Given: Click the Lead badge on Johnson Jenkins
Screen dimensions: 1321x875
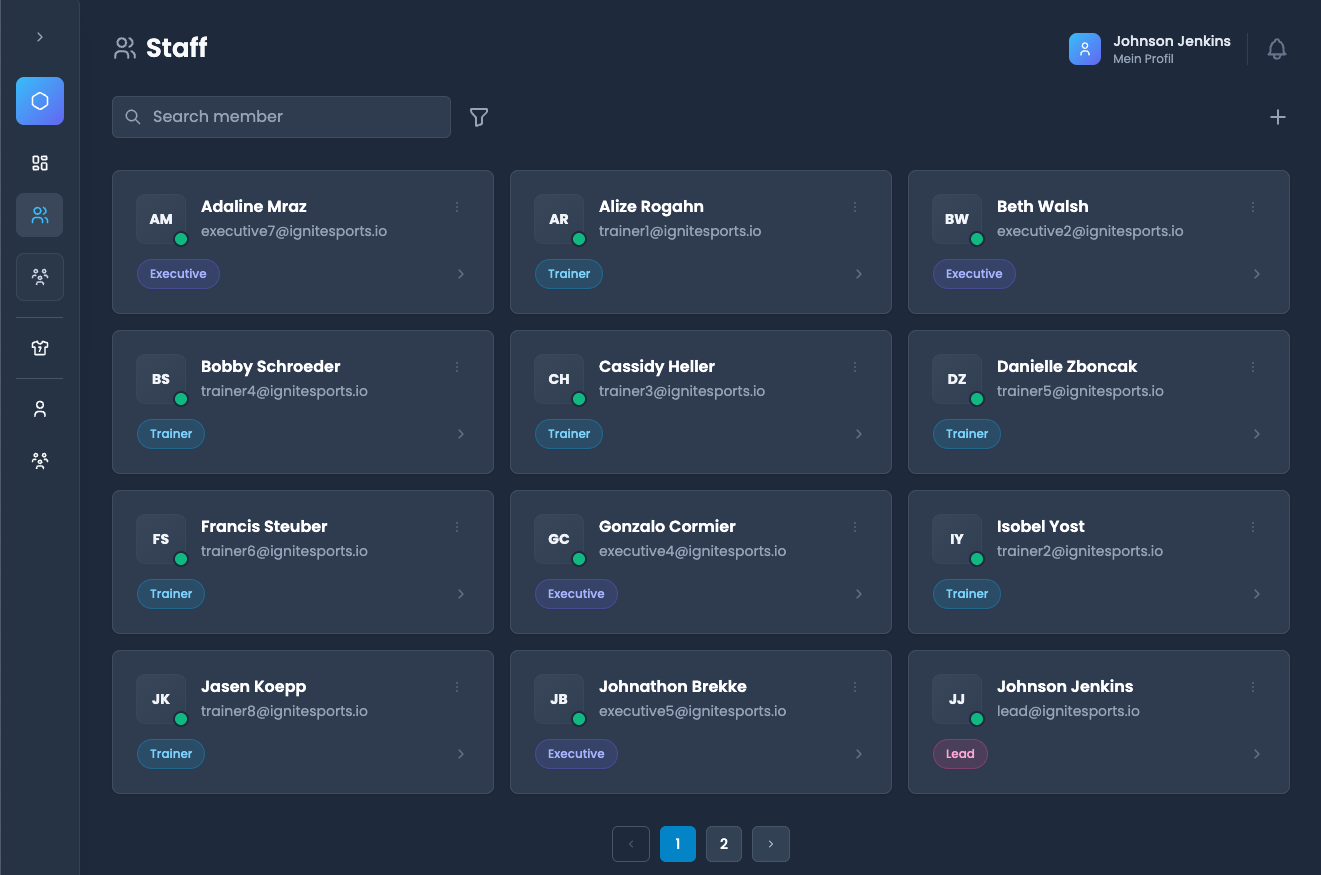Looking at the screenshot, I should tap(960, 754).
